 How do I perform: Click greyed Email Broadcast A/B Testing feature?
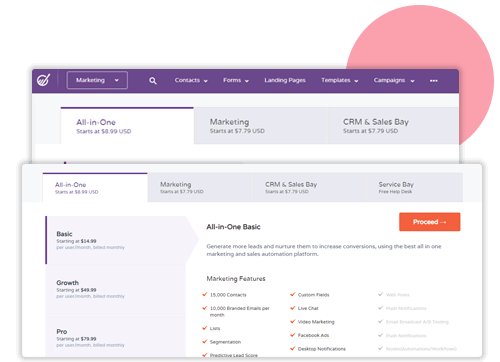[x=417, y=322]
